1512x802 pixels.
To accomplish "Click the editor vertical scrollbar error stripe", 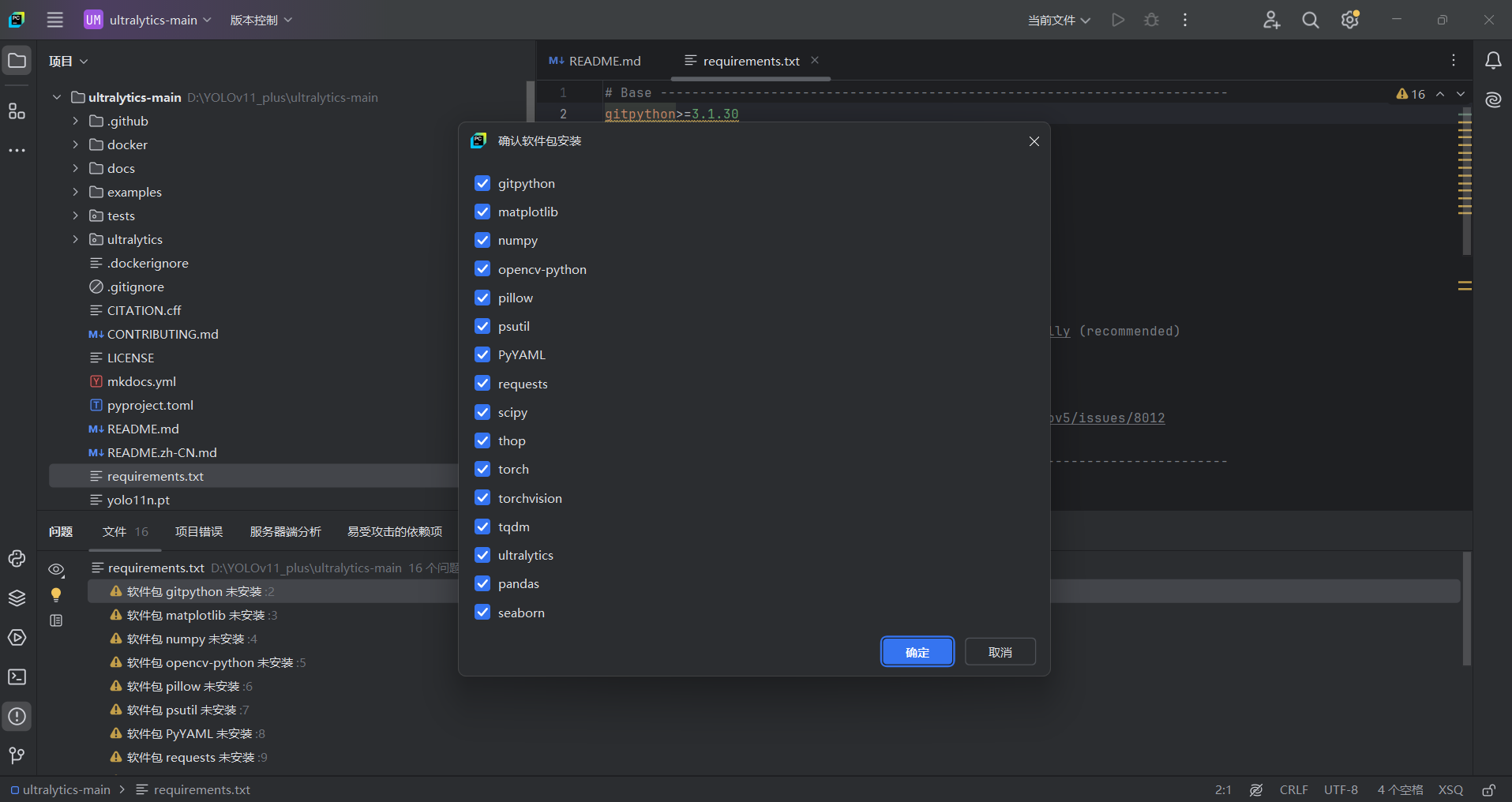I will coord(1465,182).
